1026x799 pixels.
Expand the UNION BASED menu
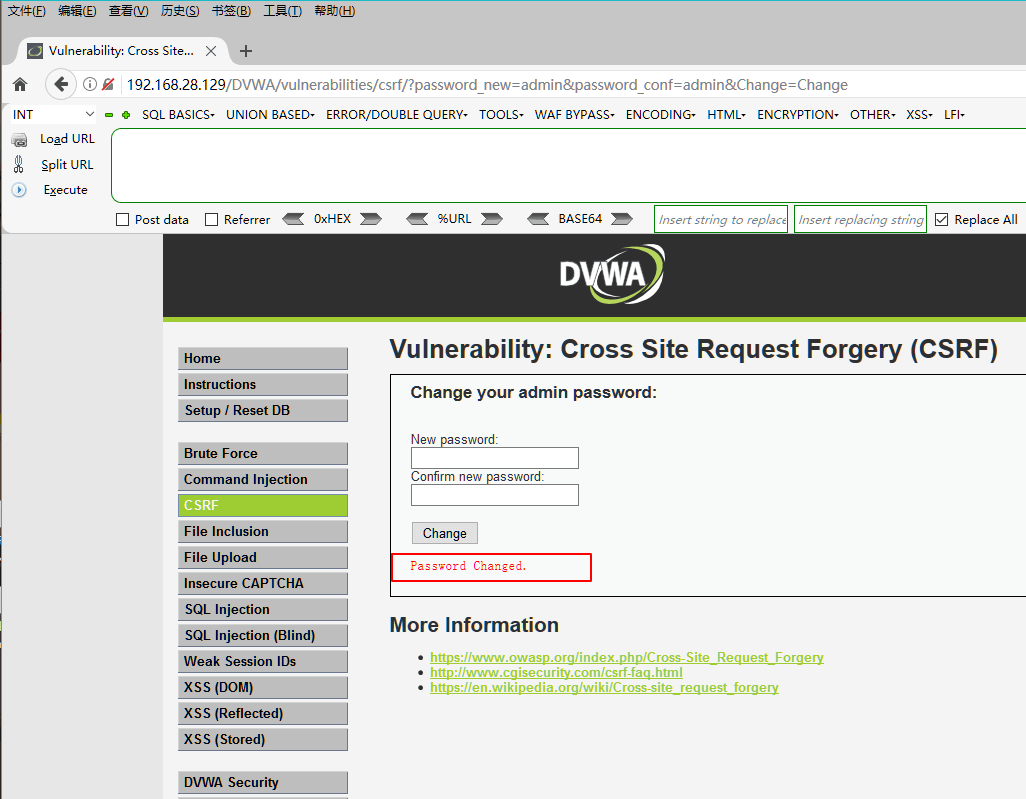coord(270,115)
